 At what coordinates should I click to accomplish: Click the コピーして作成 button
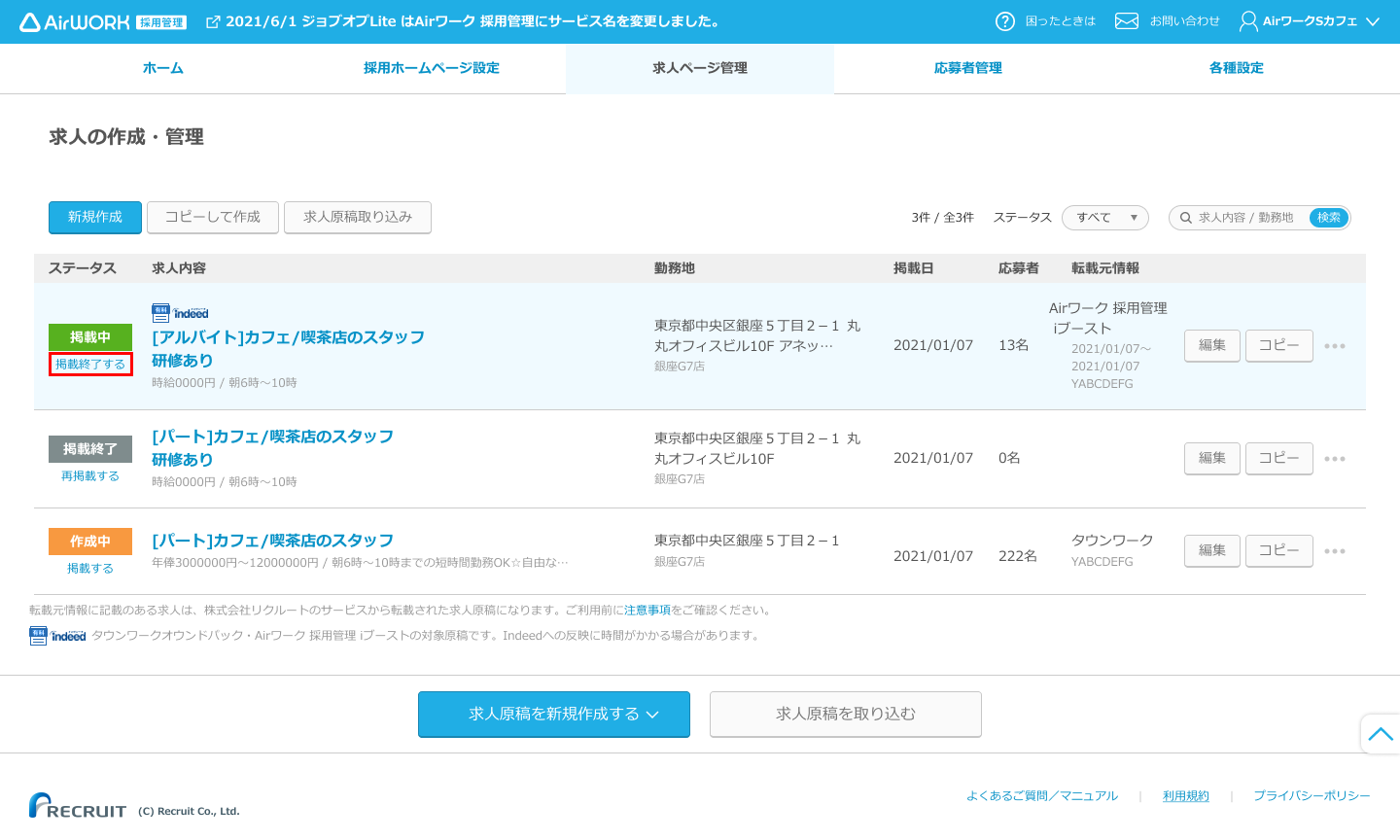(213, 218)
